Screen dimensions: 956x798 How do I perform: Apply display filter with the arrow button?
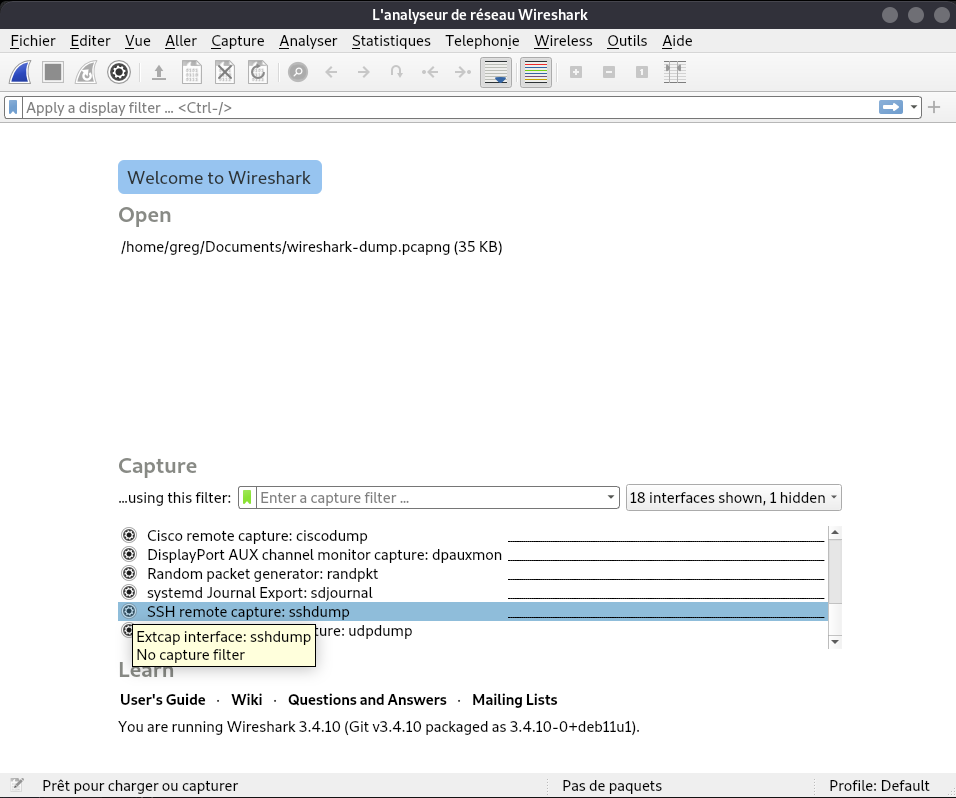pos(890,107)
